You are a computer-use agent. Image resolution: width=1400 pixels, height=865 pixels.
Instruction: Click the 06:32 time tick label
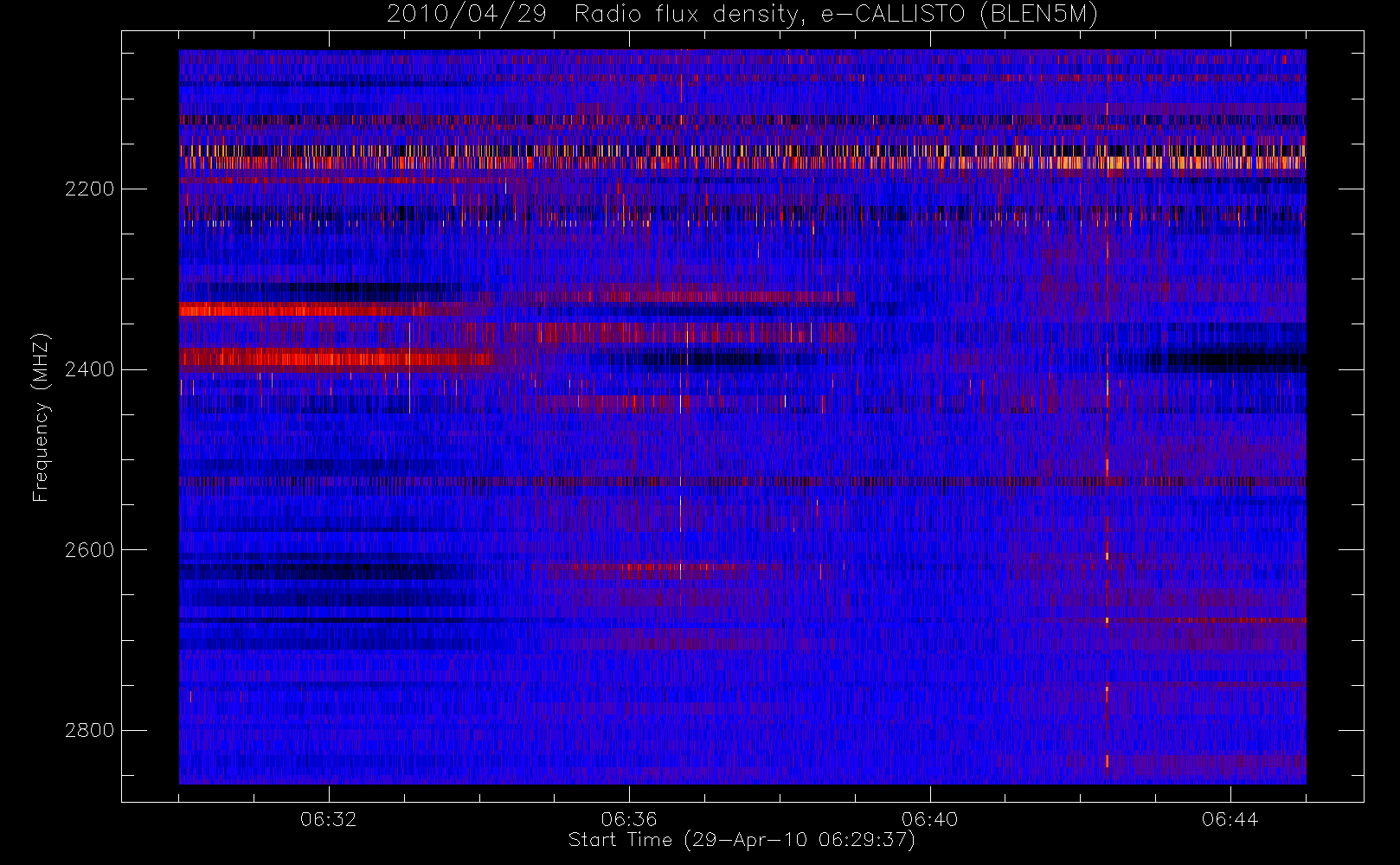click(x=329, y=819)
